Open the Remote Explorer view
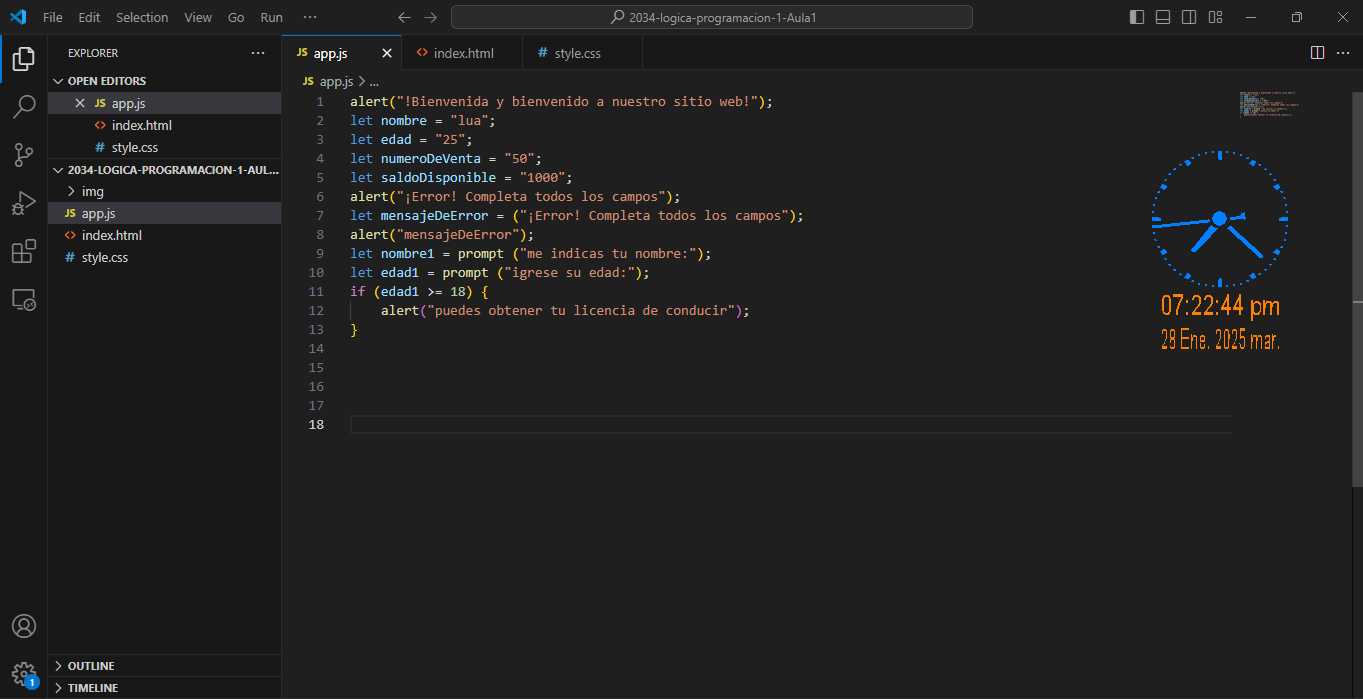Viewport: 1363px width, 699px height. pos(23,299)
